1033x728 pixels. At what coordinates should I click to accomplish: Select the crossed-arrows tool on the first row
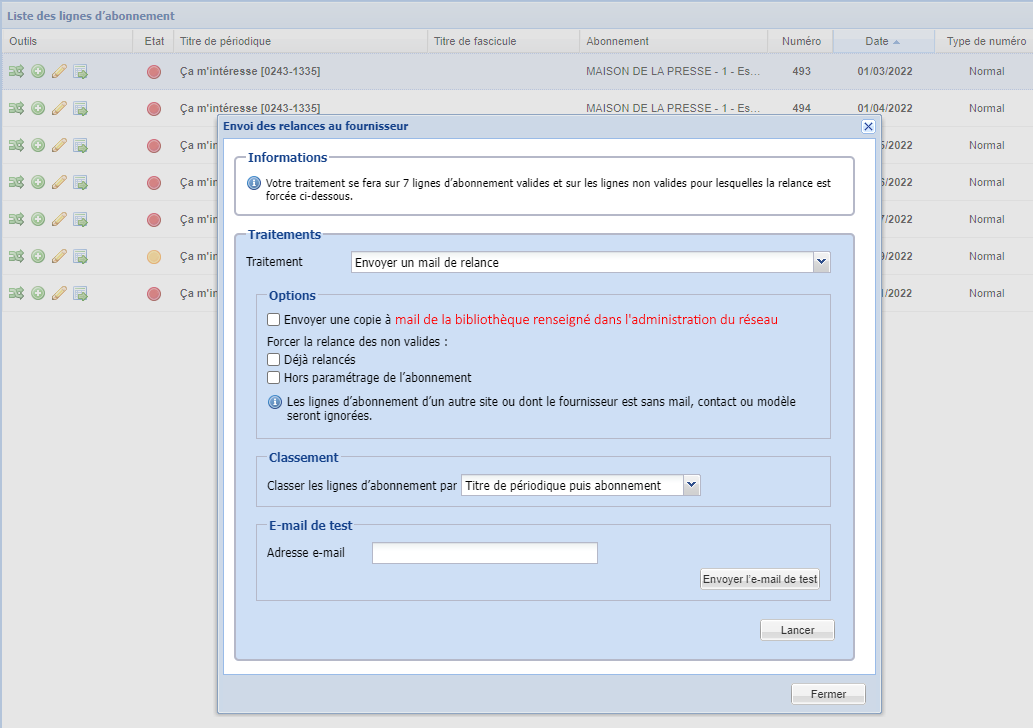[16, 71]
